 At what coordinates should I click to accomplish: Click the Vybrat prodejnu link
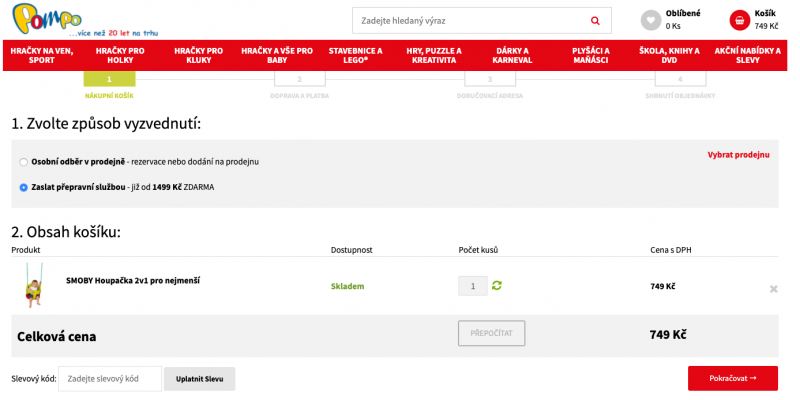pos(738,155)
